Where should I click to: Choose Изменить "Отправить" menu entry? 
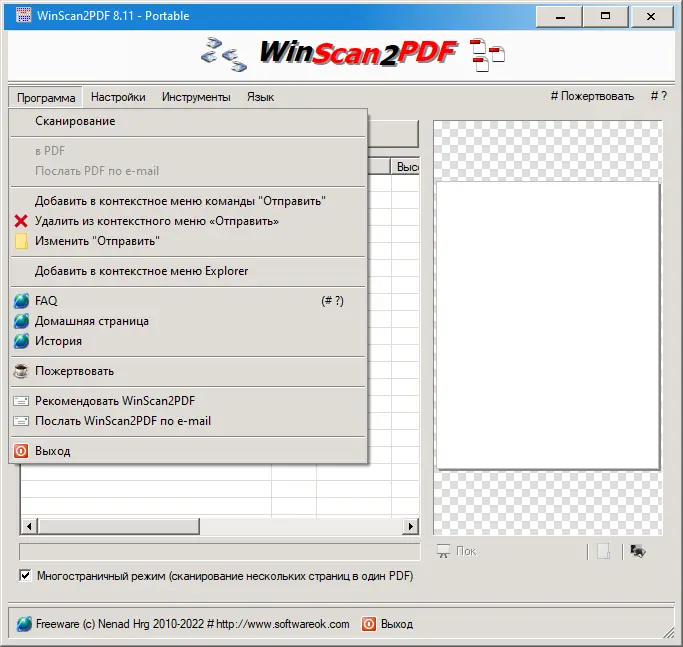pyautogui.click(x=188, y=241)
